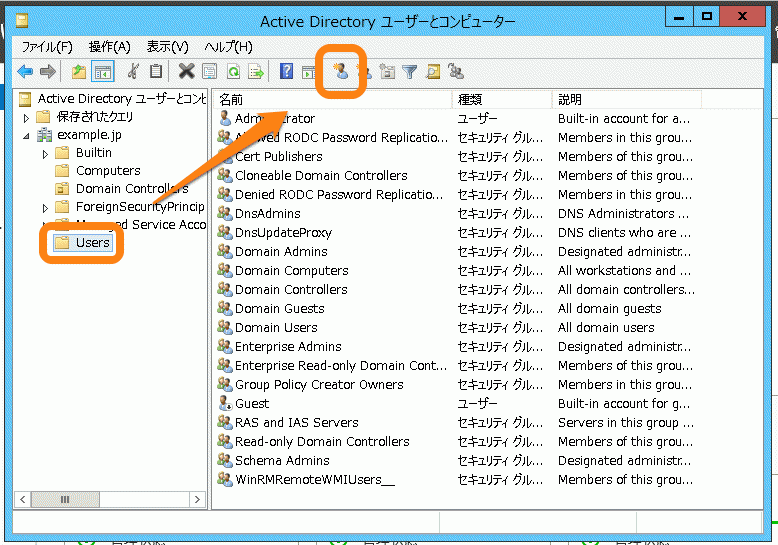Click the tree pane scroll-right arrow
Image resolution: width=778 pixels, height=545 pixels.
tap(197, 499)
